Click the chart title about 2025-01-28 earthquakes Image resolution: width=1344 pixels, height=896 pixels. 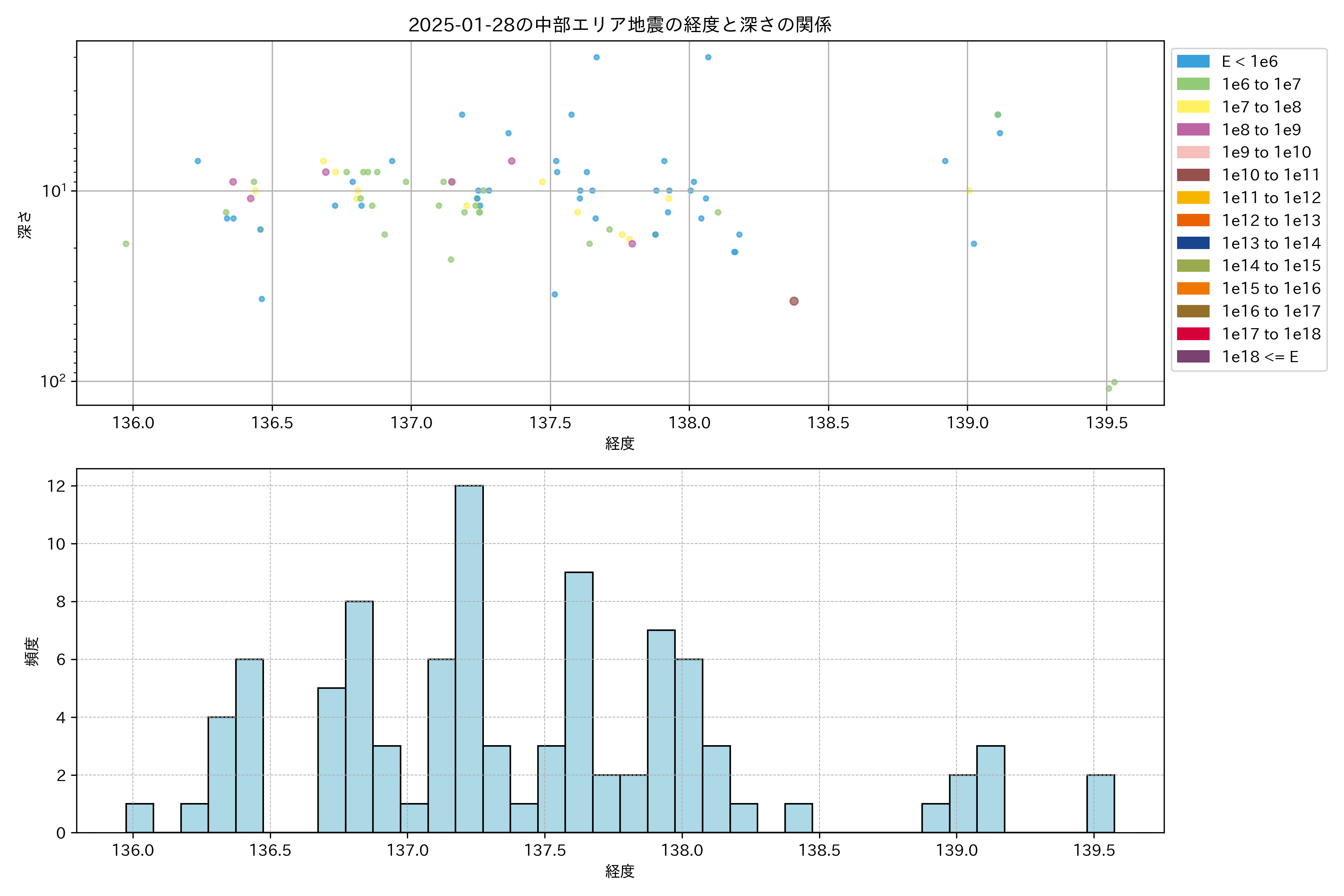click(x=619, y=25)
